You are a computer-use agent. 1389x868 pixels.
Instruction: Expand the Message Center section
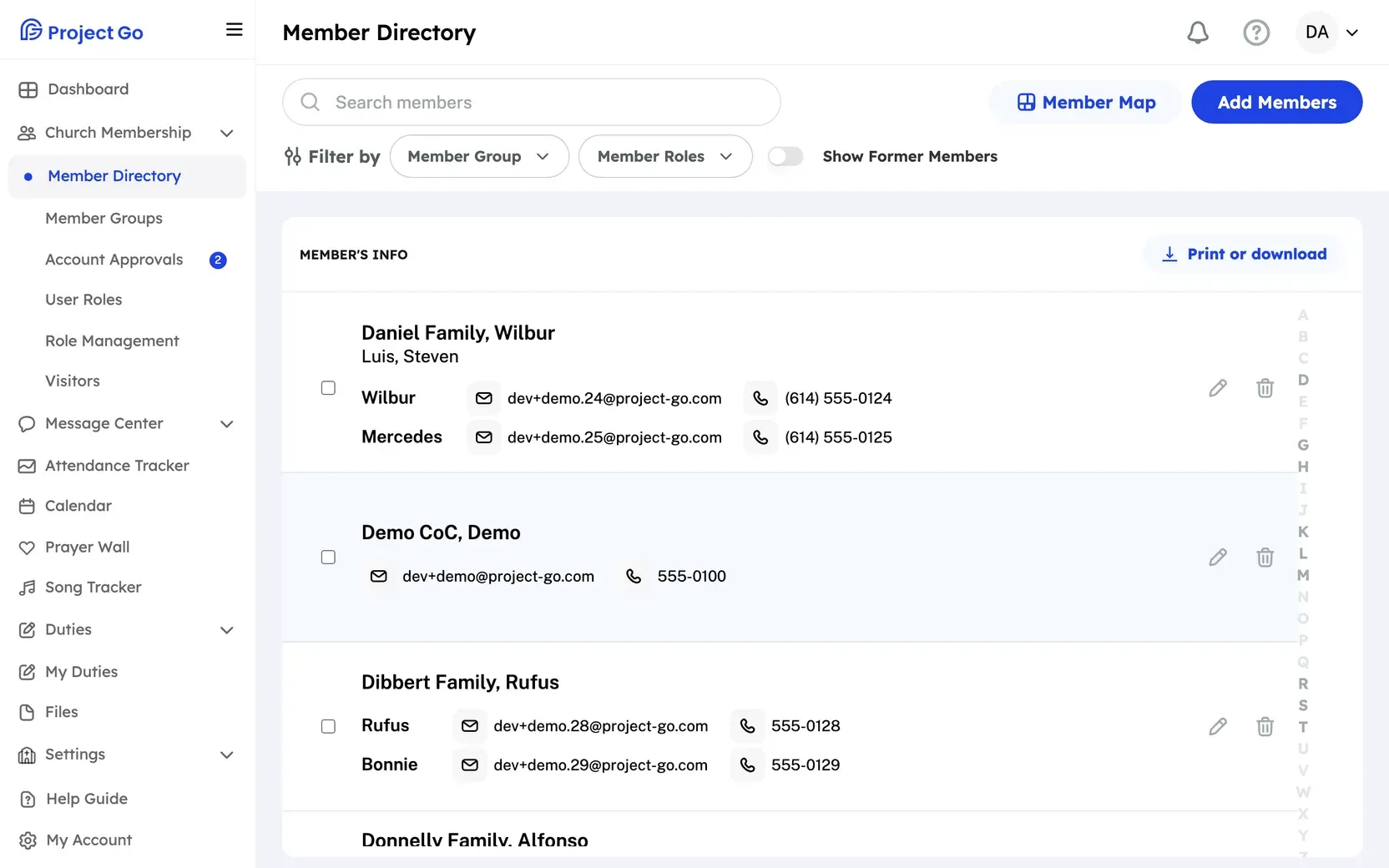pos(226,424)
